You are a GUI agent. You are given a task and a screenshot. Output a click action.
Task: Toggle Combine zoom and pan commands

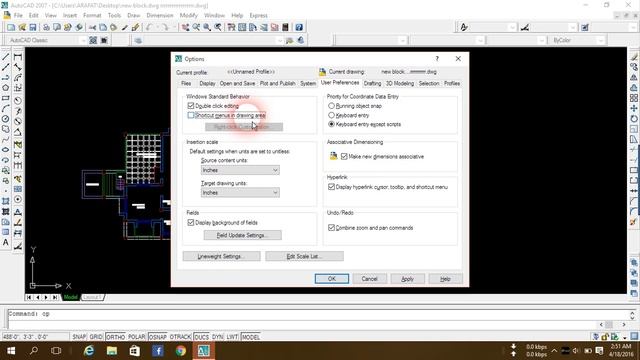[331, 228]
